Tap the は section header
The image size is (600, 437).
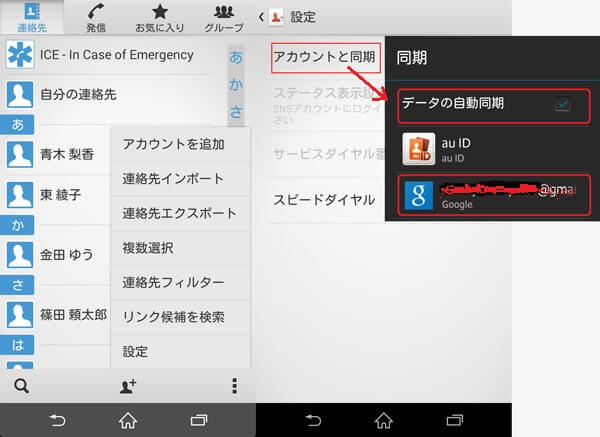17,345
